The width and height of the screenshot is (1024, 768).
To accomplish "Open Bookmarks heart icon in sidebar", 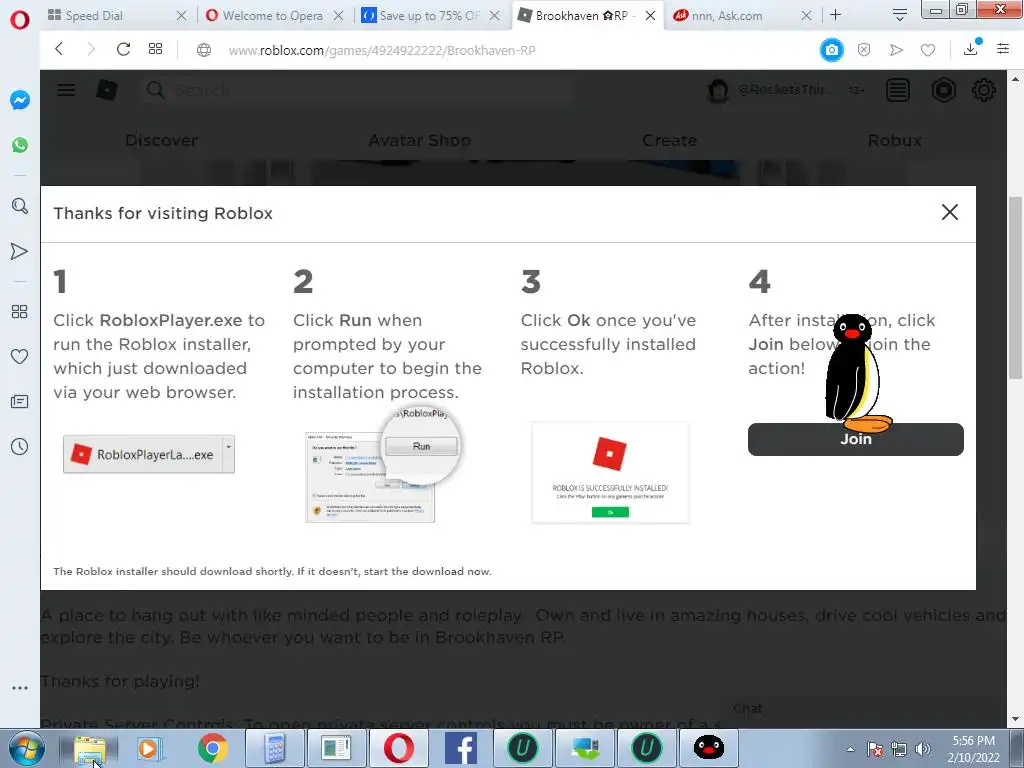I will pos(20,357).
